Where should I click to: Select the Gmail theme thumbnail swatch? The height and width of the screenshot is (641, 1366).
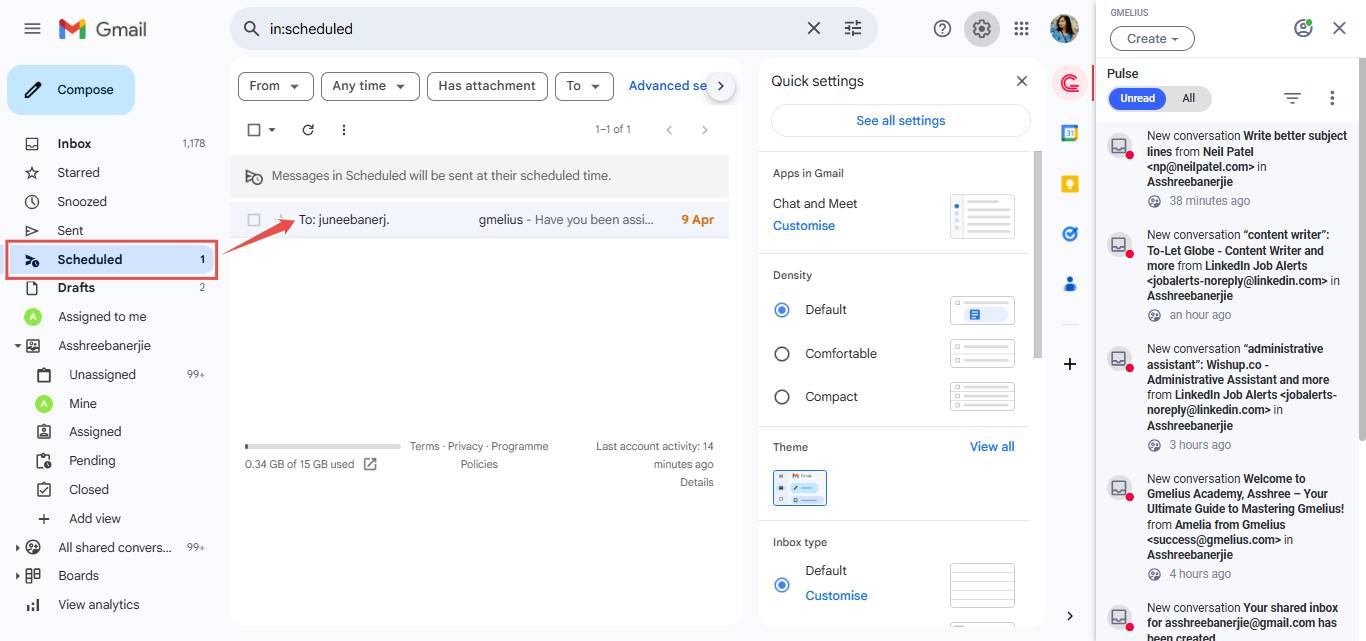click(799, 488)
